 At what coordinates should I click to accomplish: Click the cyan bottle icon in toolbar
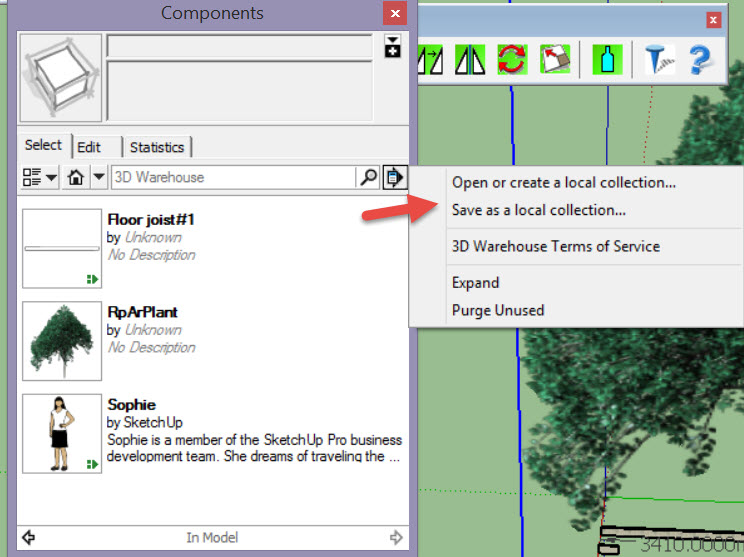(605, 59)
